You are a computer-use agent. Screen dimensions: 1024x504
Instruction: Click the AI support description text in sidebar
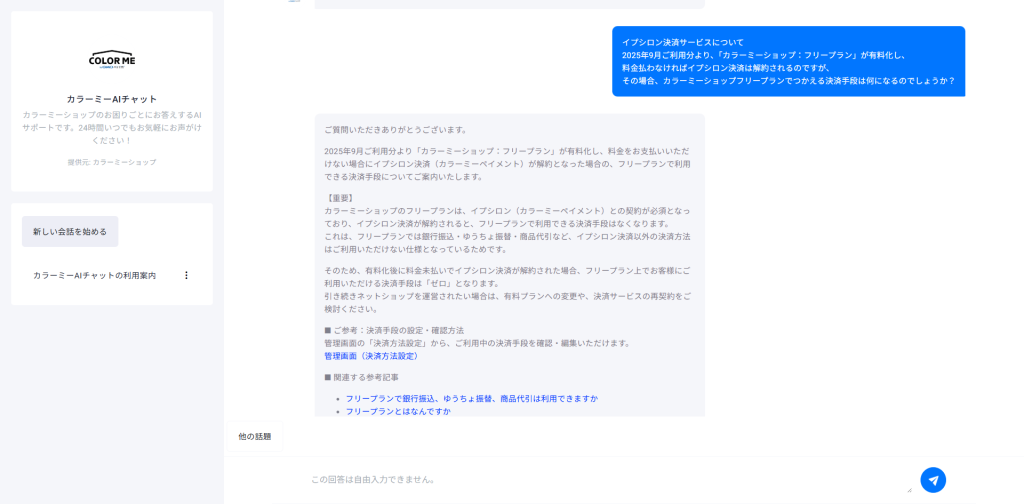click(112, 127)
